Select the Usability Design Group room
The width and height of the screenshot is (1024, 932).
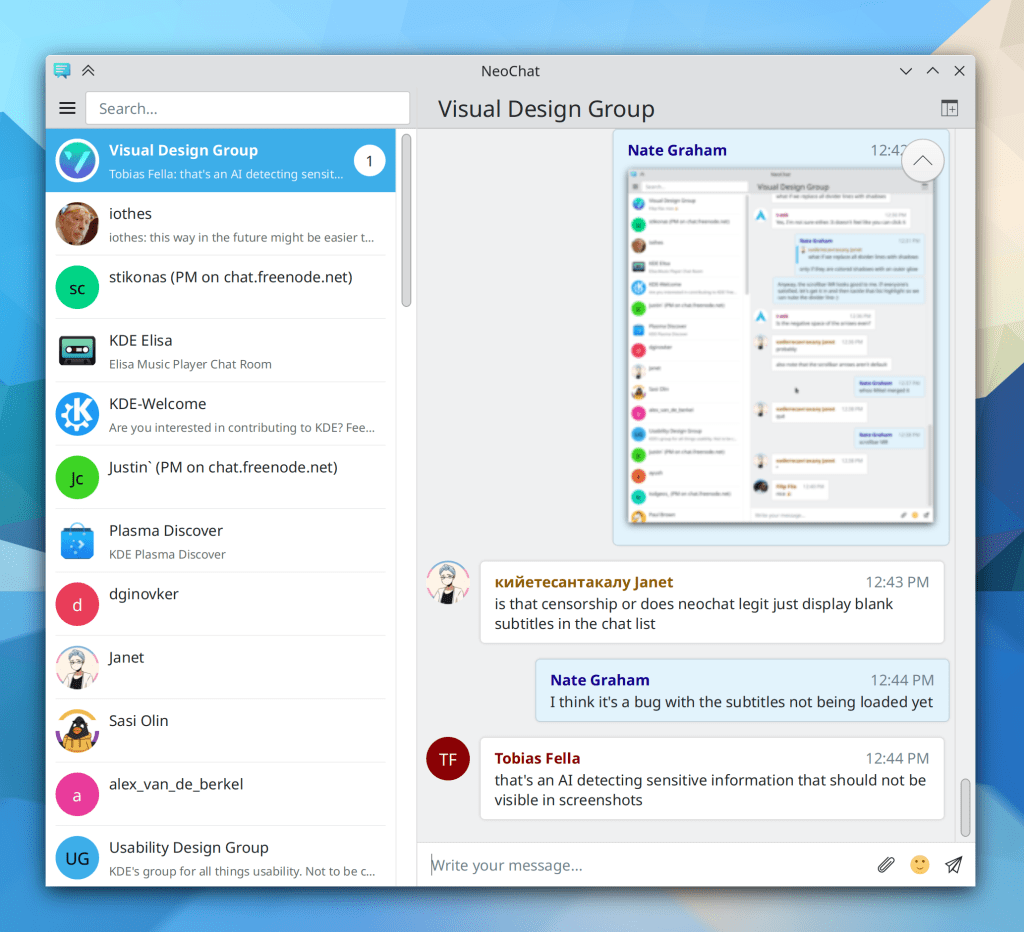[220, 858]
